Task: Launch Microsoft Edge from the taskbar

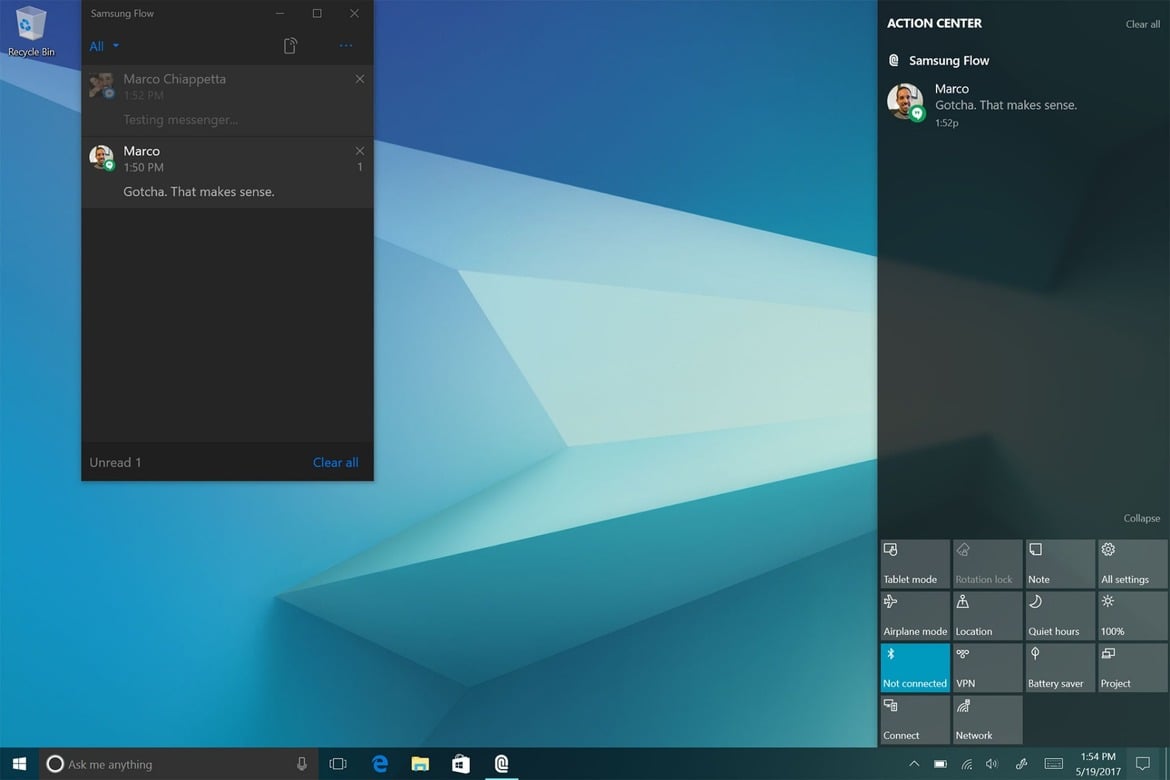Action: tap(380, 764)
